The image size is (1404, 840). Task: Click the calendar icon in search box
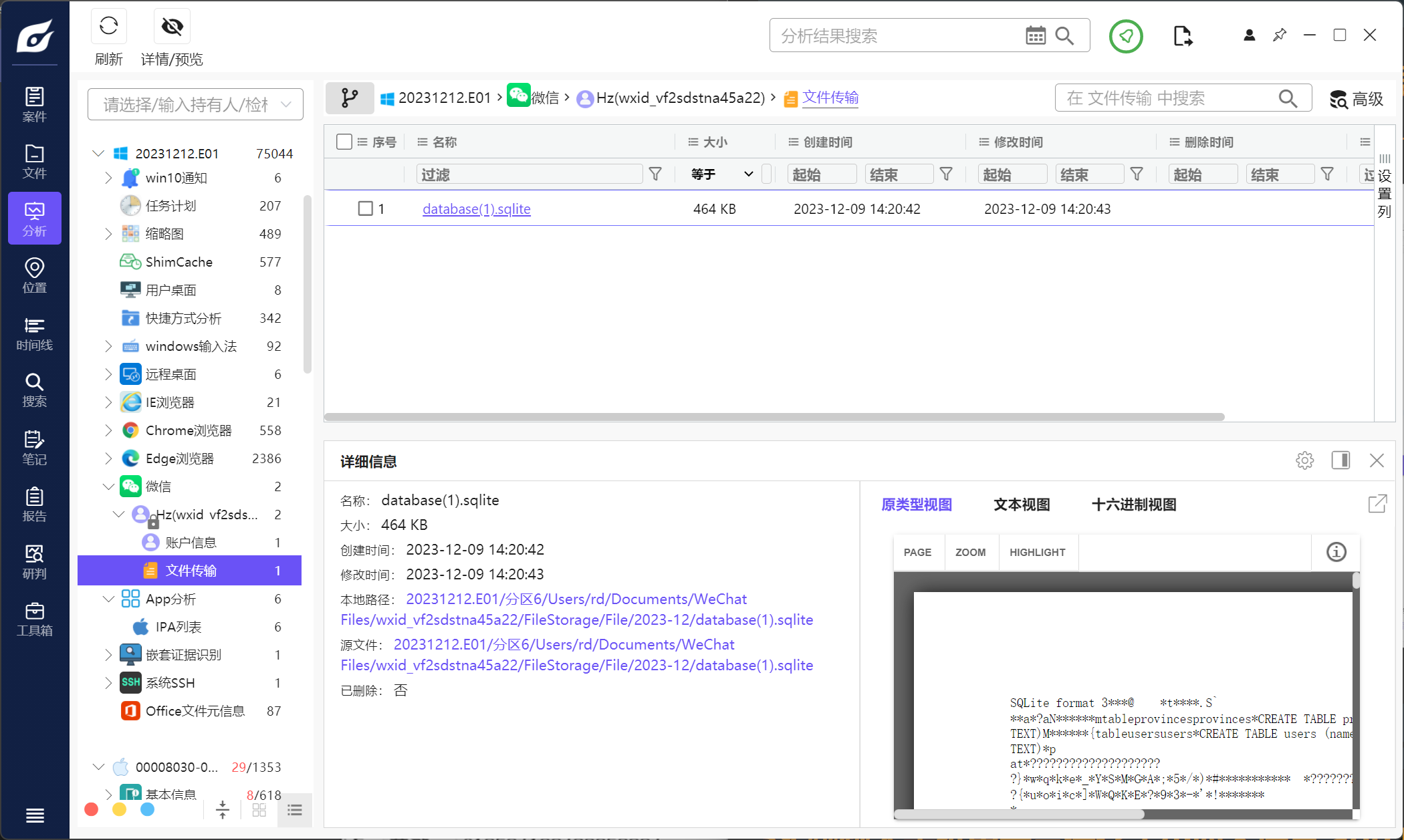pyautogui.click(x=1035, y=35)
